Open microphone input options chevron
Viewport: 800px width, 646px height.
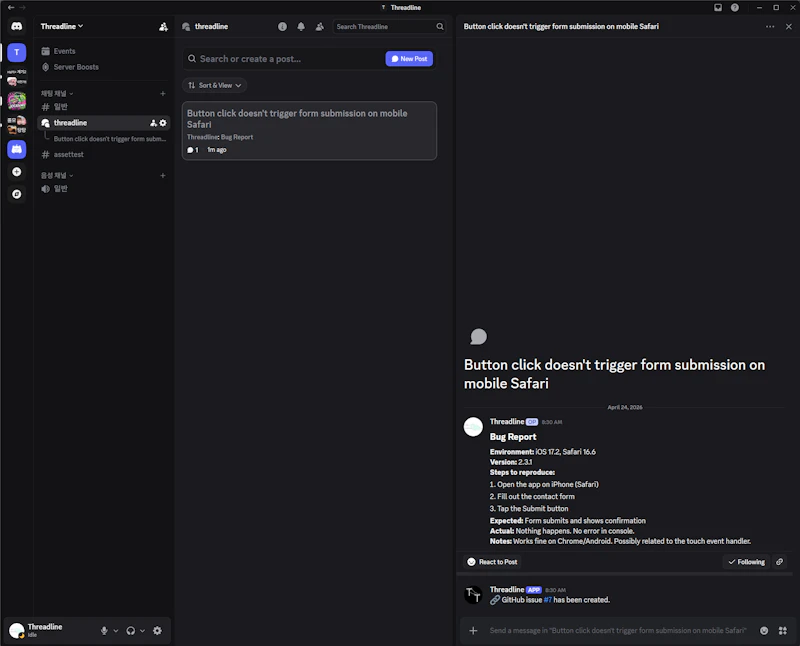[x=116, y=631]
